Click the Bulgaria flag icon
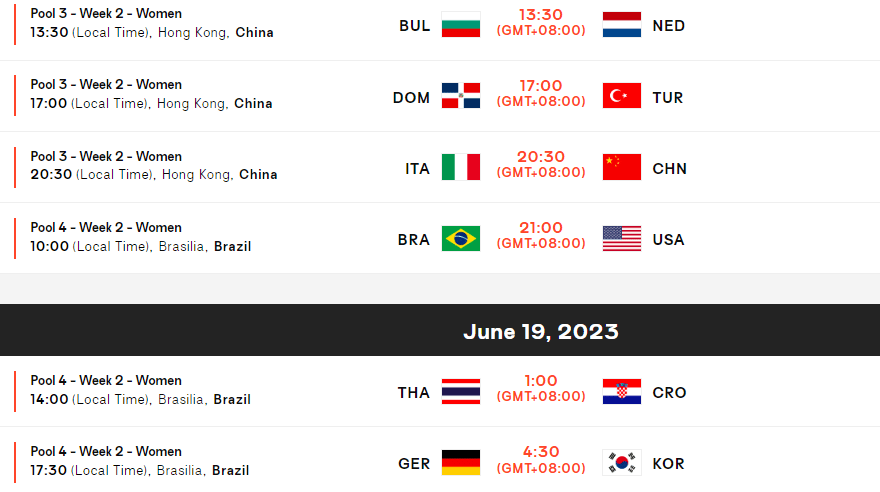880x492 pixels. click(x=461, y=25)
